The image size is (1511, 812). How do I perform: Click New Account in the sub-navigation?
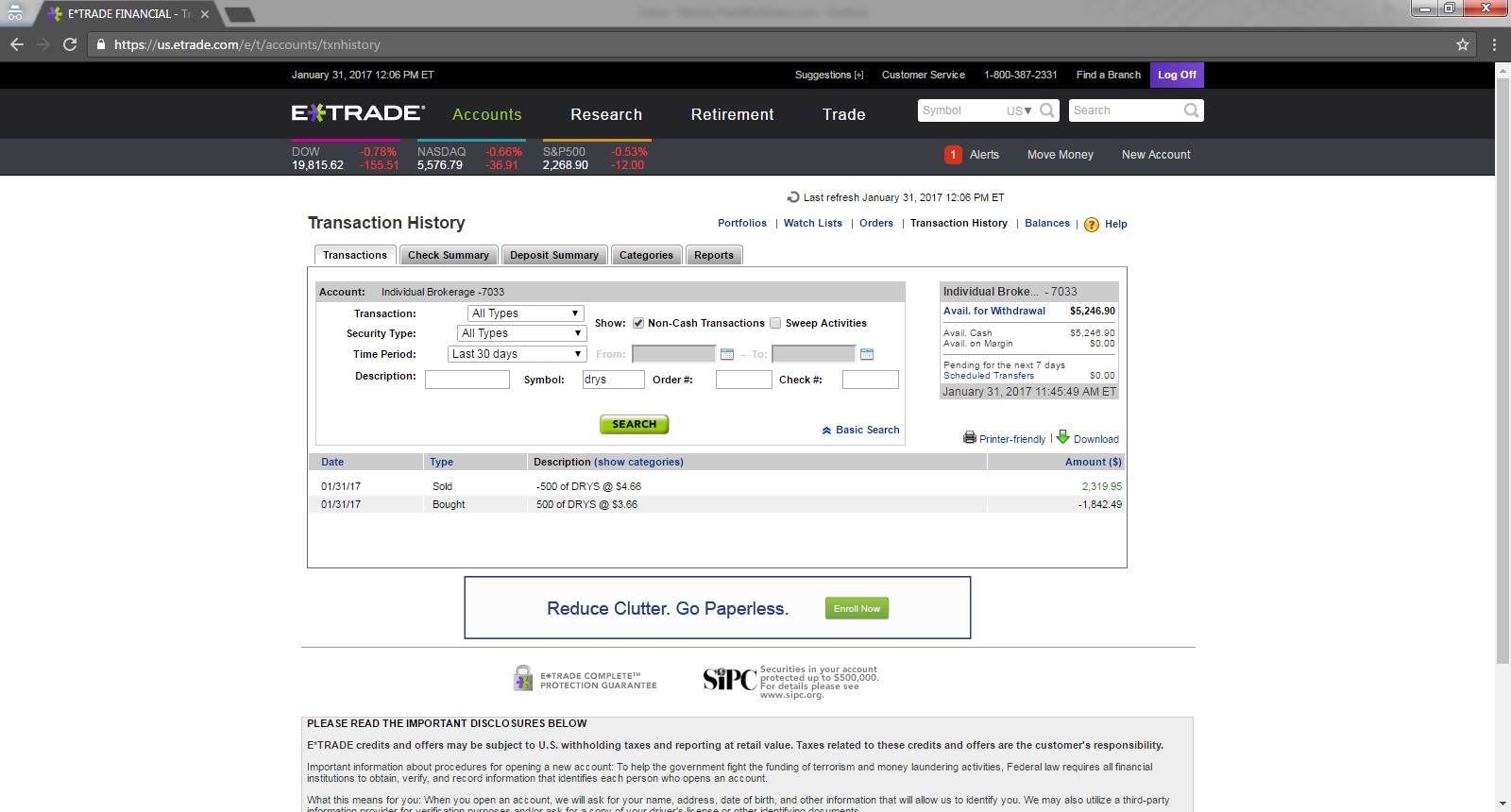pos(1156,155)
